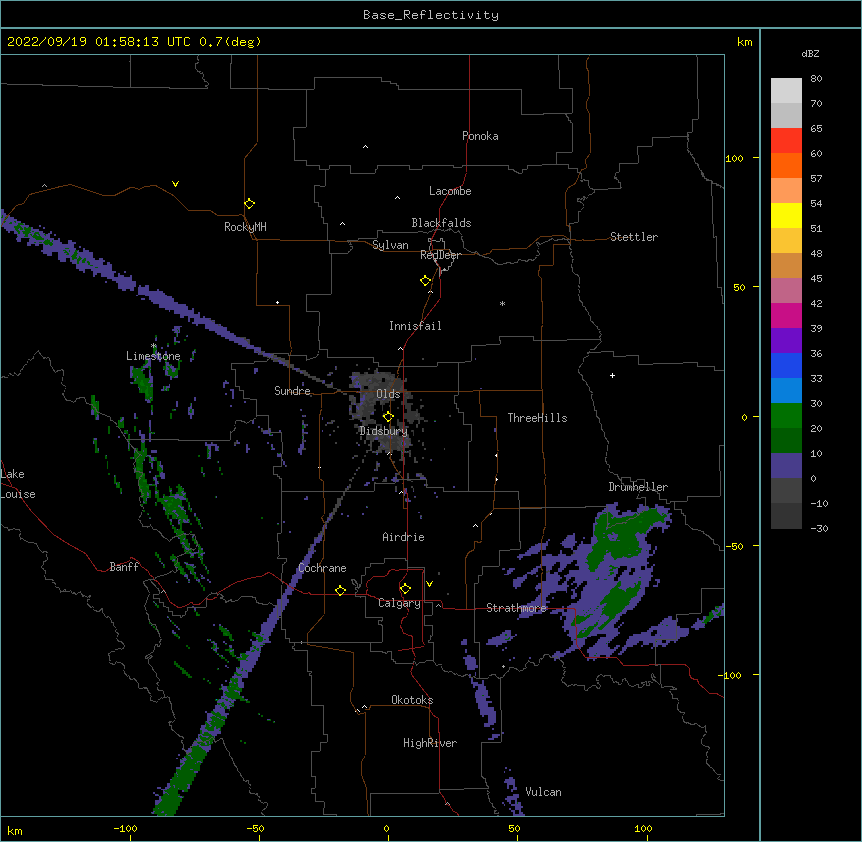Click the Drumheller label

click(638, 487)
